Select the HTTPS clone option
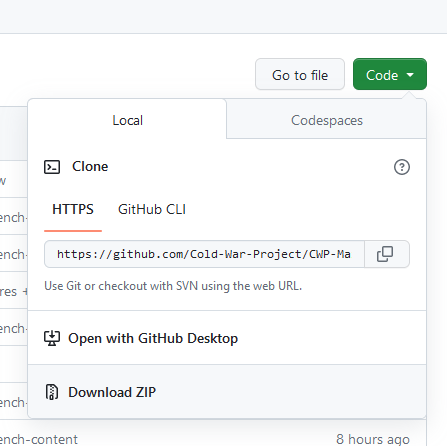The width and height of the screenshot is (447, 446). coord(73,210)
